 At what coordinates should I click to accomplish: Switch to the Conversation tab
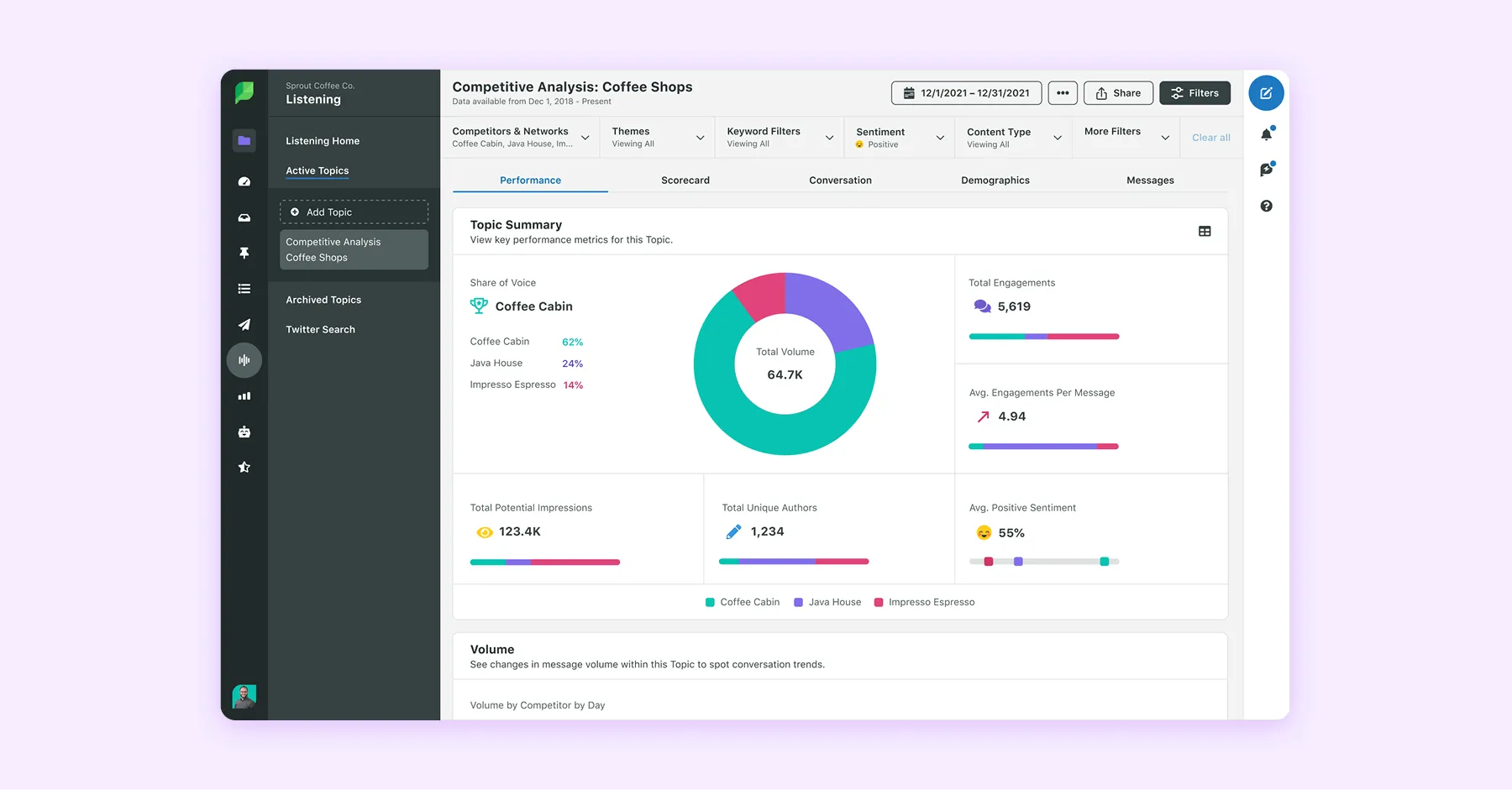(840, 180)
